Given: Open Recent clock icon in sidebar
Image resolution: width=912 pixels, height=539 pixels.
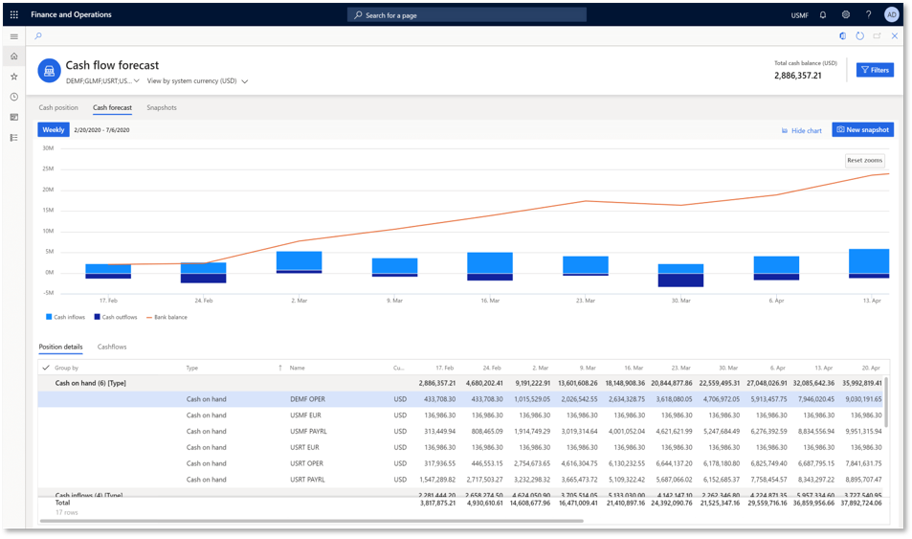Looking at the screenshot, I should click(x=14, y=97).
